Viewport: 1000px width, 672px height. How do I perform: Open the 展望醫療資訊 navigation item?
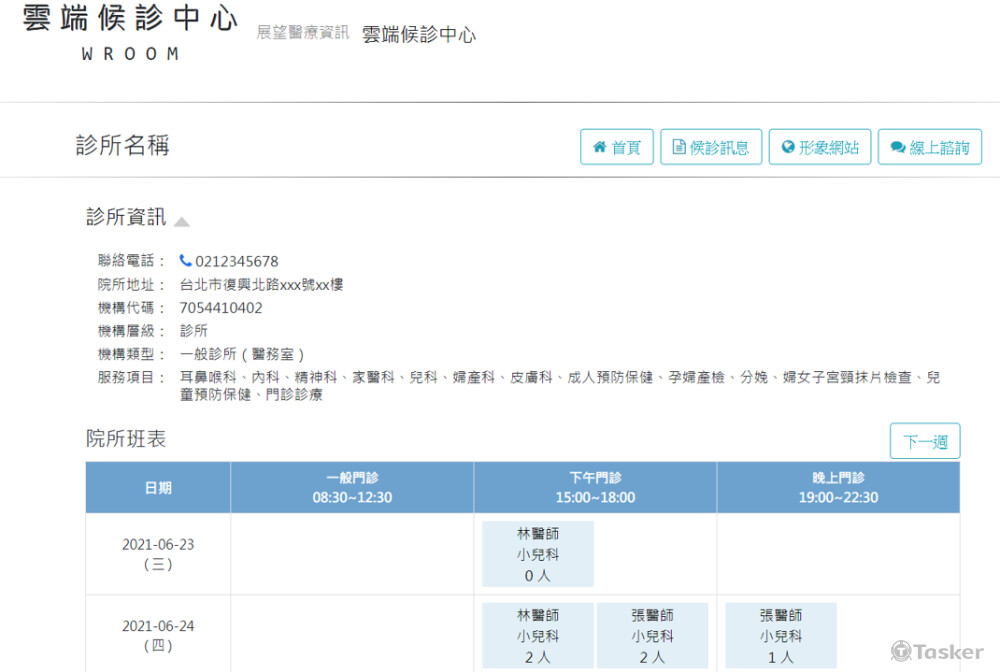301,32
